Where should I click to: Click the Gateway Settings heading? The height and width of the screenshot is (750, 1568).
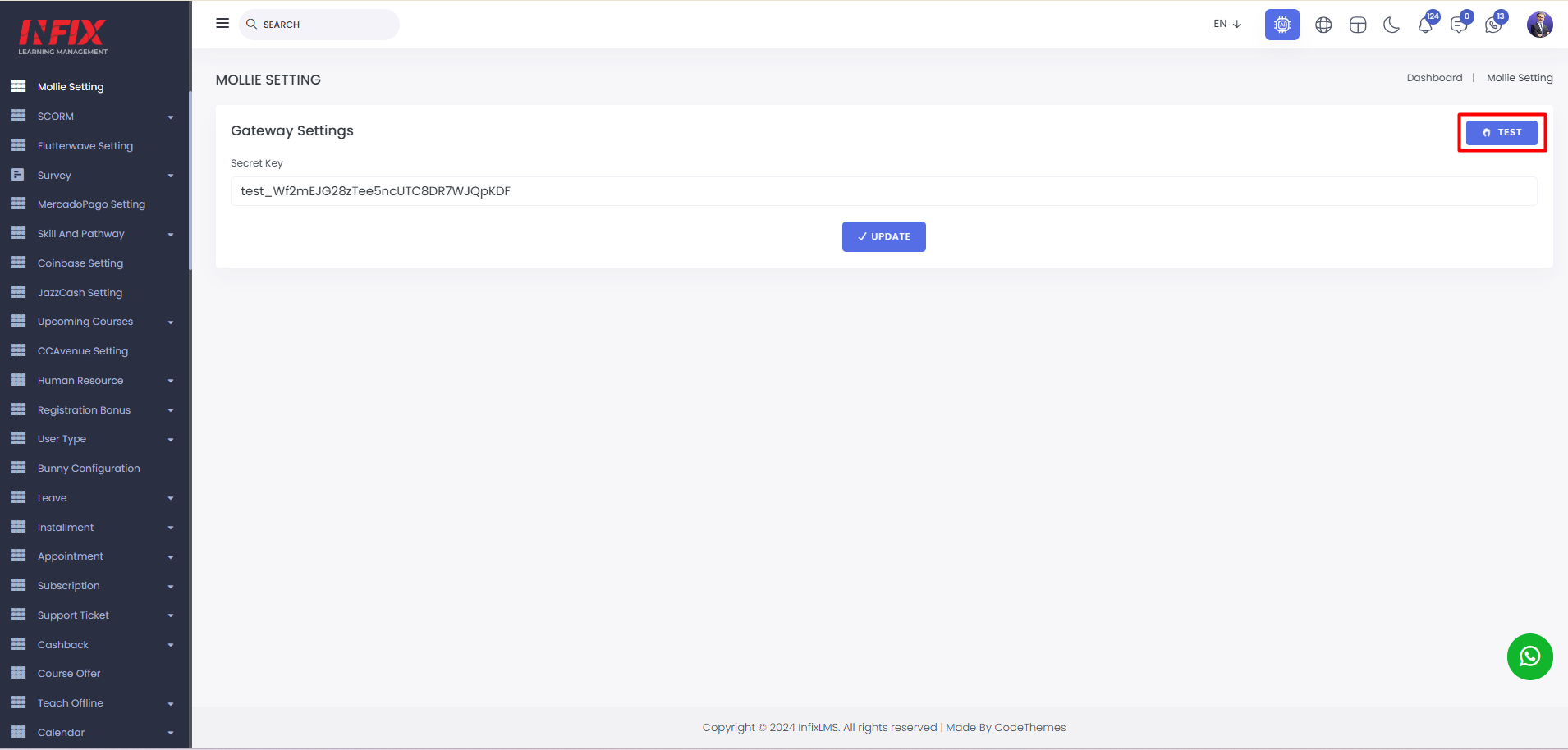coord(292,130)
